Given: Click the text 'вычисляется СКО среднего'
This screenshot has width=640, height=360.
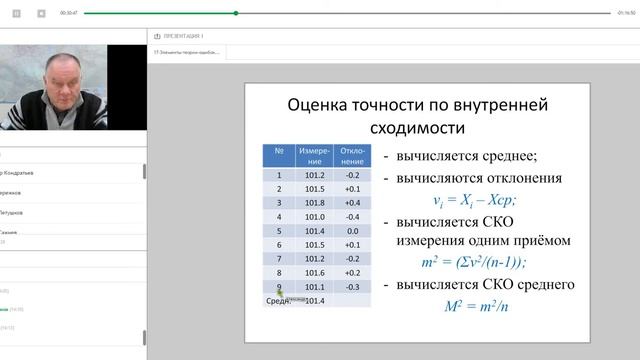Looking at the screenshot, I should pyautogui.click(x=485, y=284).
